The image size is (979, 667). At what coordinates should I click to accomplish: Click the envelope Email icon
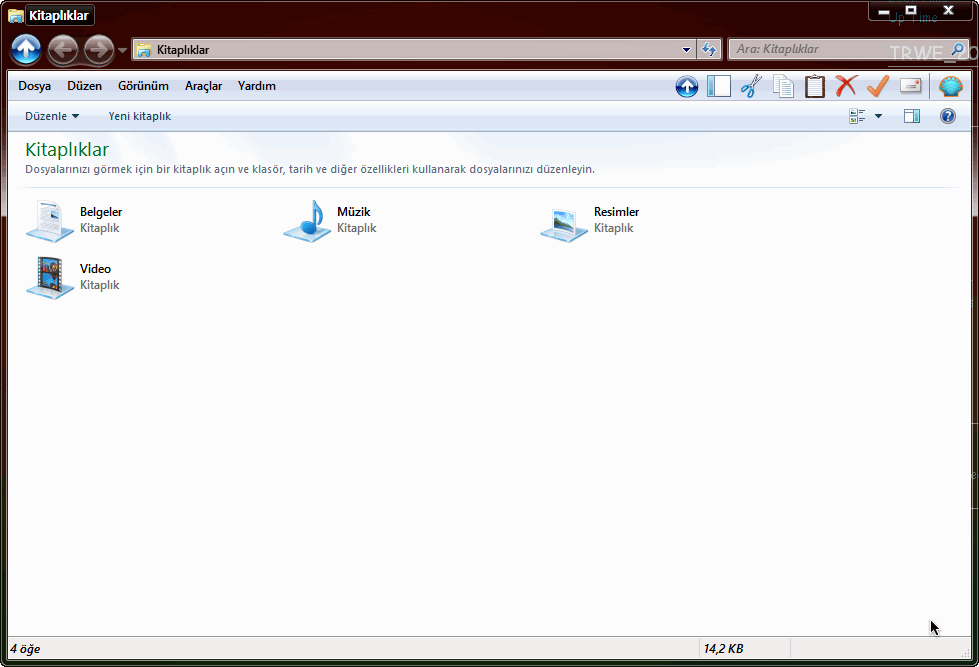[910, 86]
